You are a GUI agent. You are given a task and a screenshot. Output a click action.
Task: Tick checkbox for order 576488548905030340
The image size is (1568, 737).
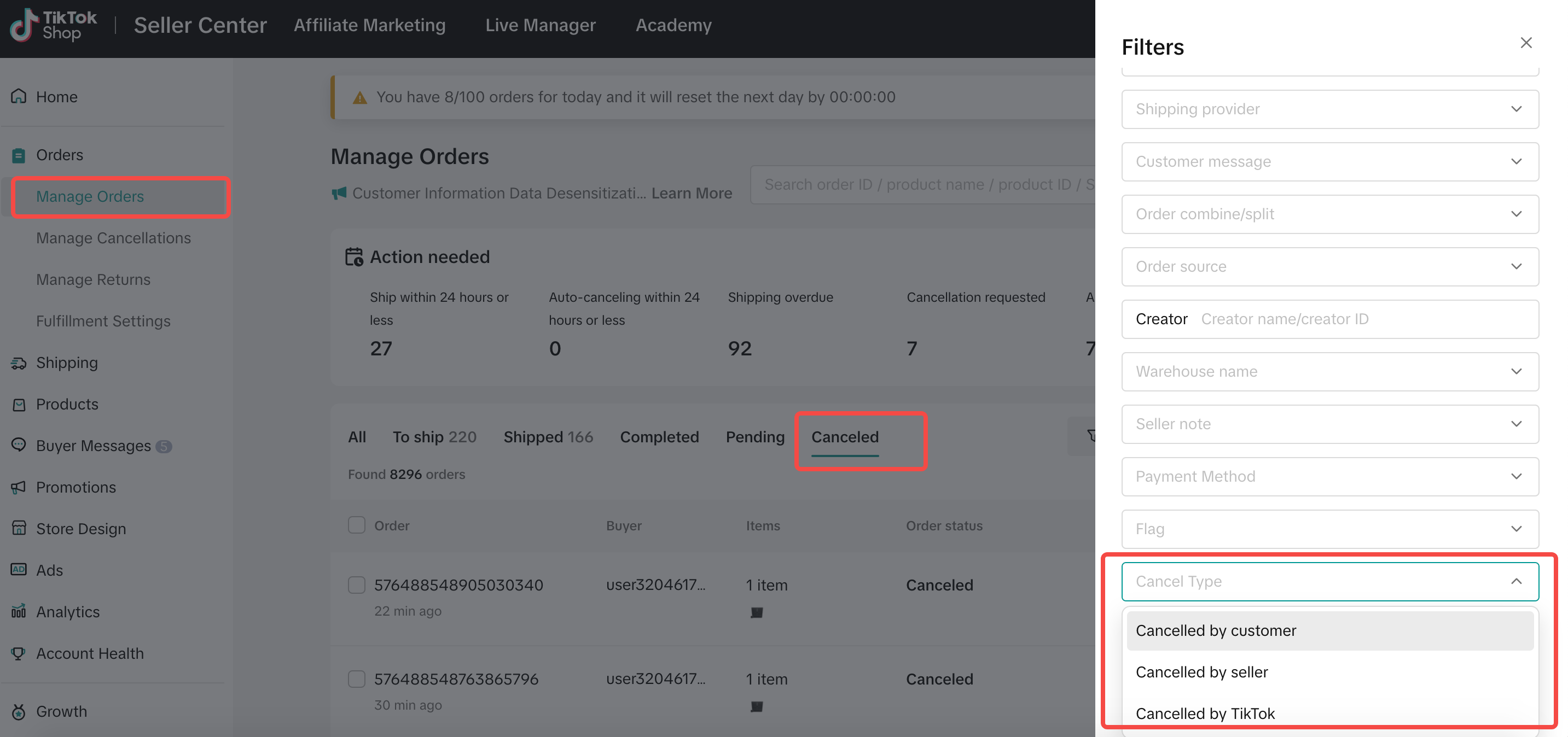pyautogui.click(x=357, y=585)
